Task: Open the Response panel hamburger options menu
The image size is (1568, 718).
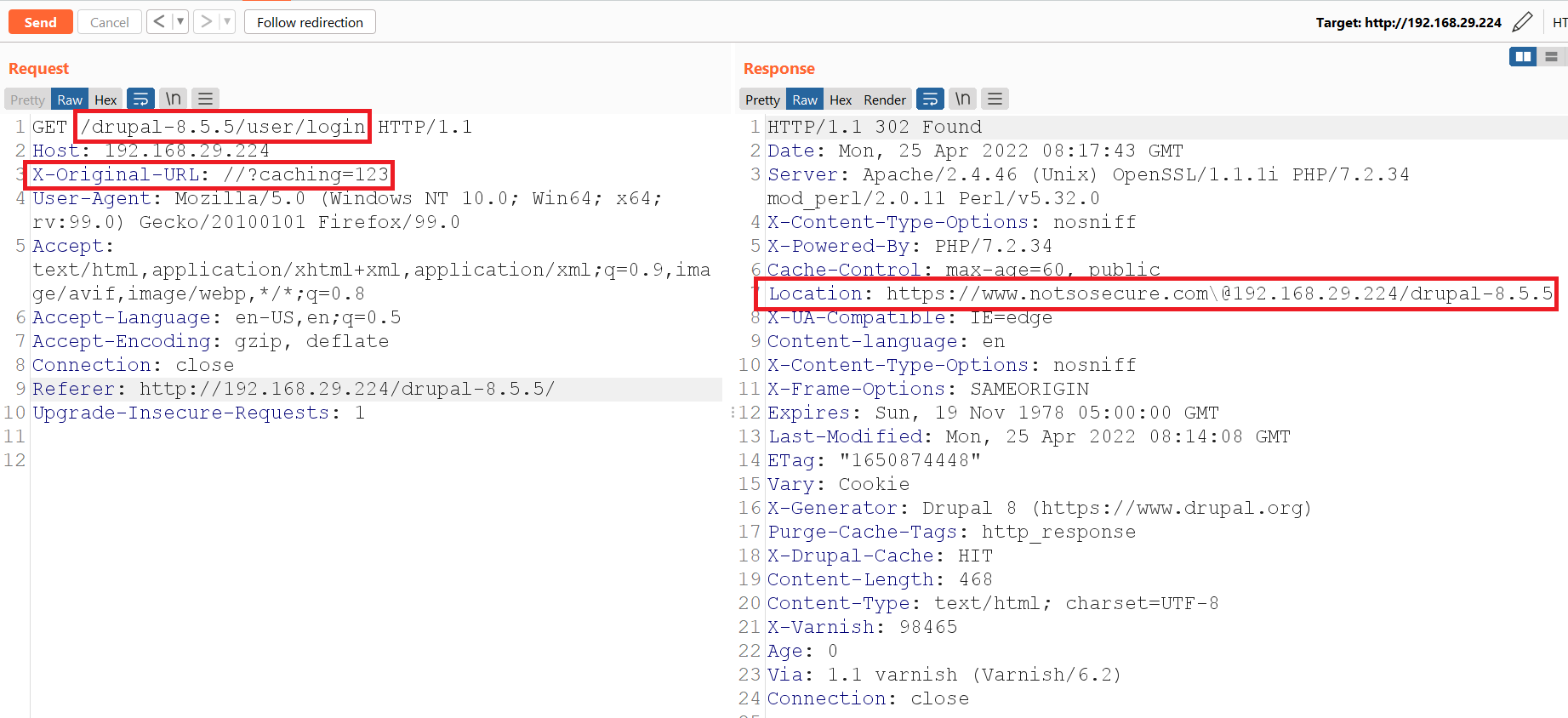Action: (x=995, y=100)
